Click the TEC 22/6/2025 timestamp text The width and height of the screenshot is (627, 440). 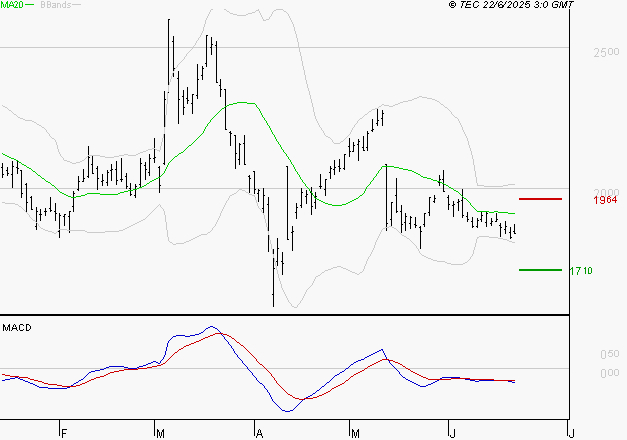pos(511,5)
